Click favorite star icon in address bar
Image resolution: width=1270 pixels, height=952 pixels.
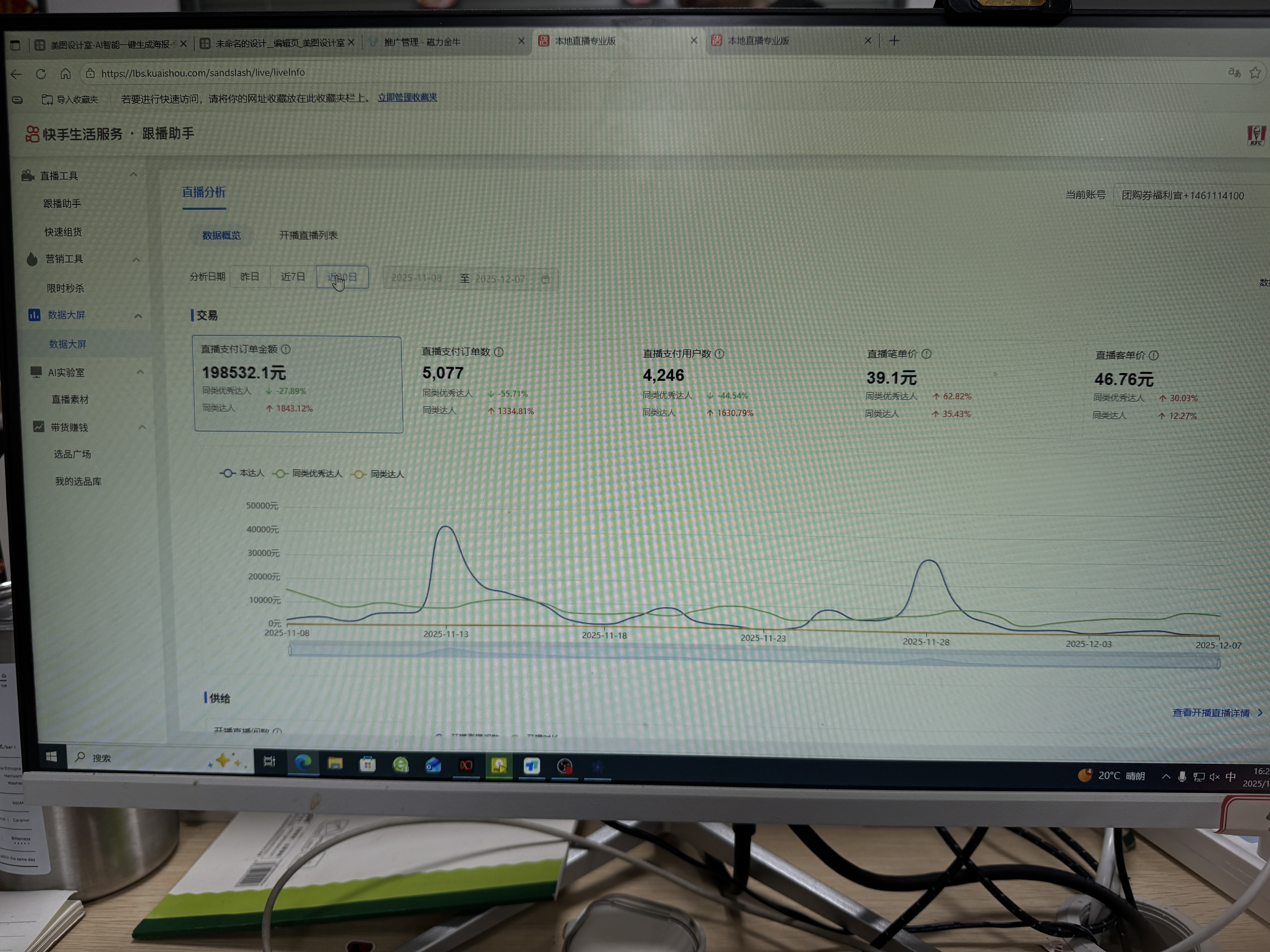coord(1255,73)
